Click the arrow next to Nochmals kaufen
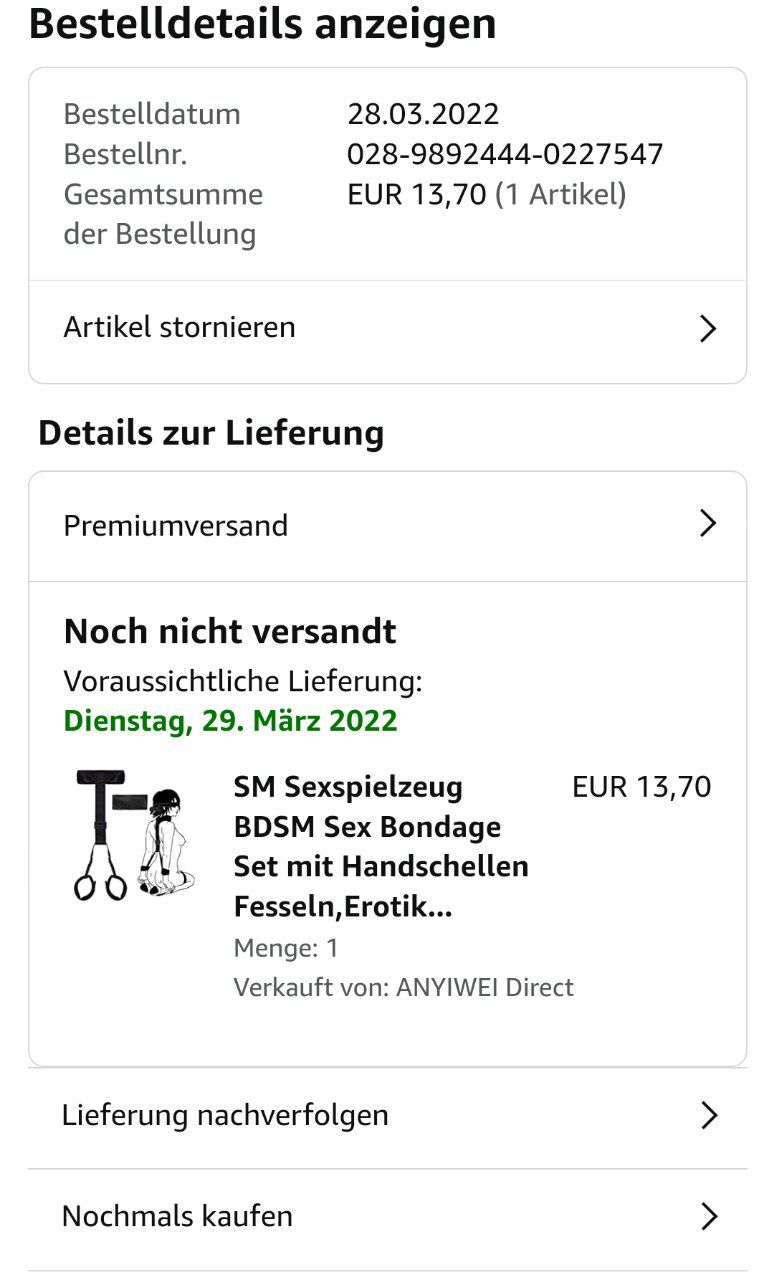774x1280 pixels. (x=709, y=1217)
